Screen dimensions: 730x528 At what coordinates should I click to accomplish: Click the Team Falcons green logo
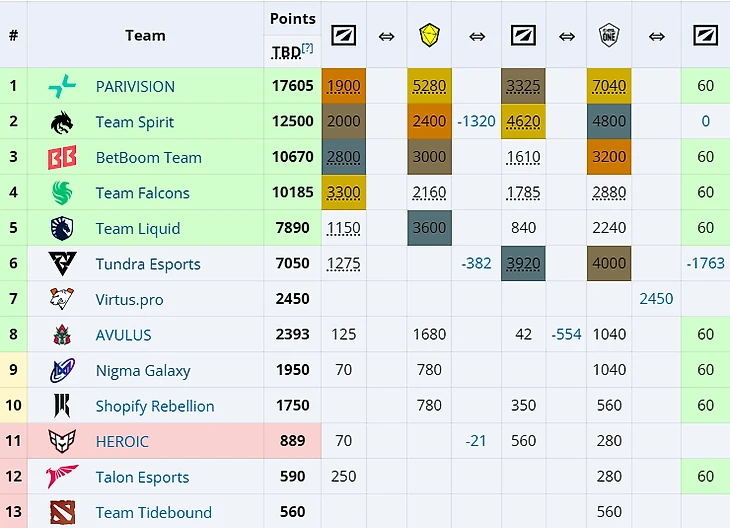(62, 193)
